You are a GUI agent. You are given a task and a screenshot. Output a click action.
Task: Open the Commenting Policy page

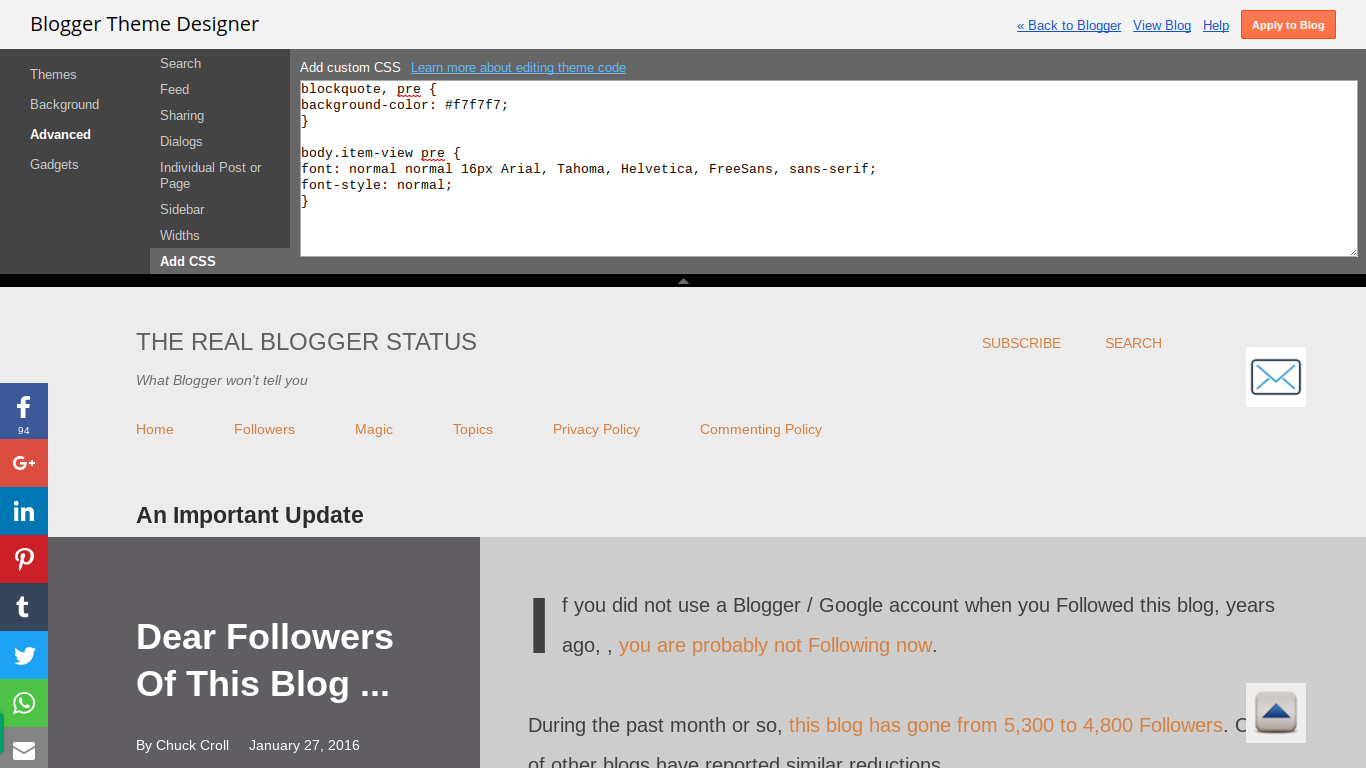pyautogui.click(x=760, y=429)
